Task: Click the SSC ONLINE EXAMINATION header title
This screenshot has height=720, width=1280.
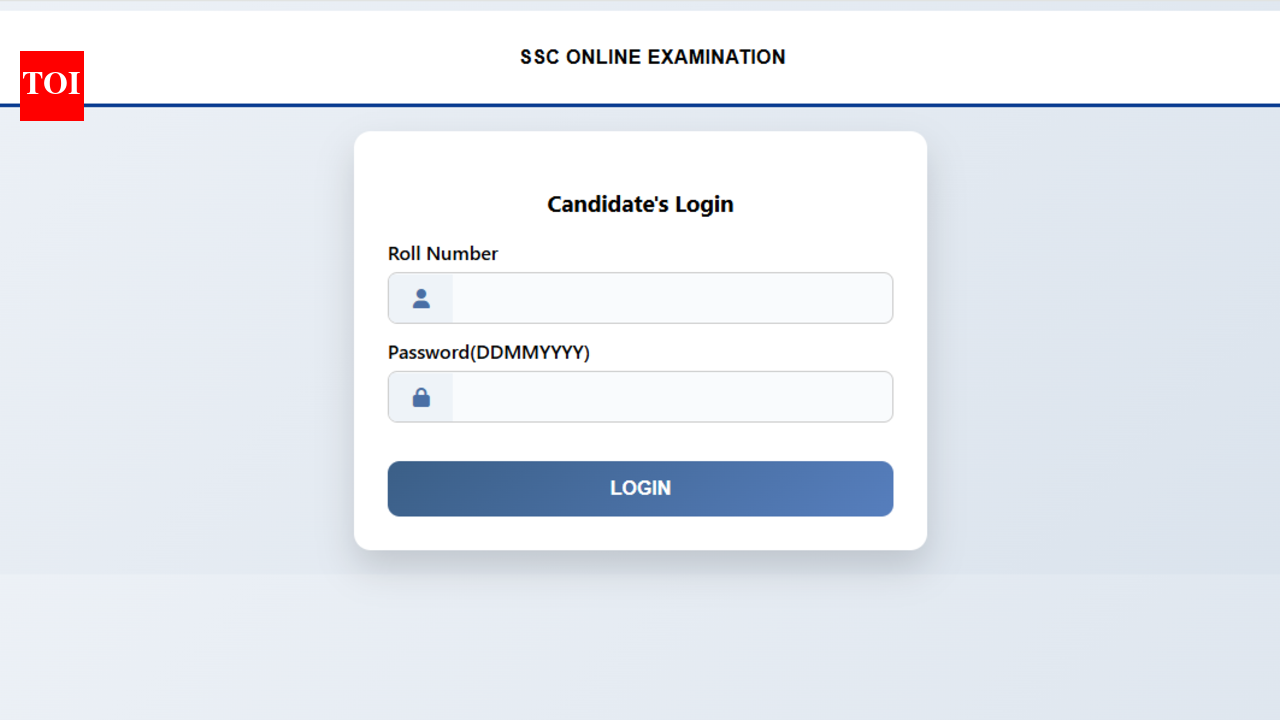Action: point(652,57)
